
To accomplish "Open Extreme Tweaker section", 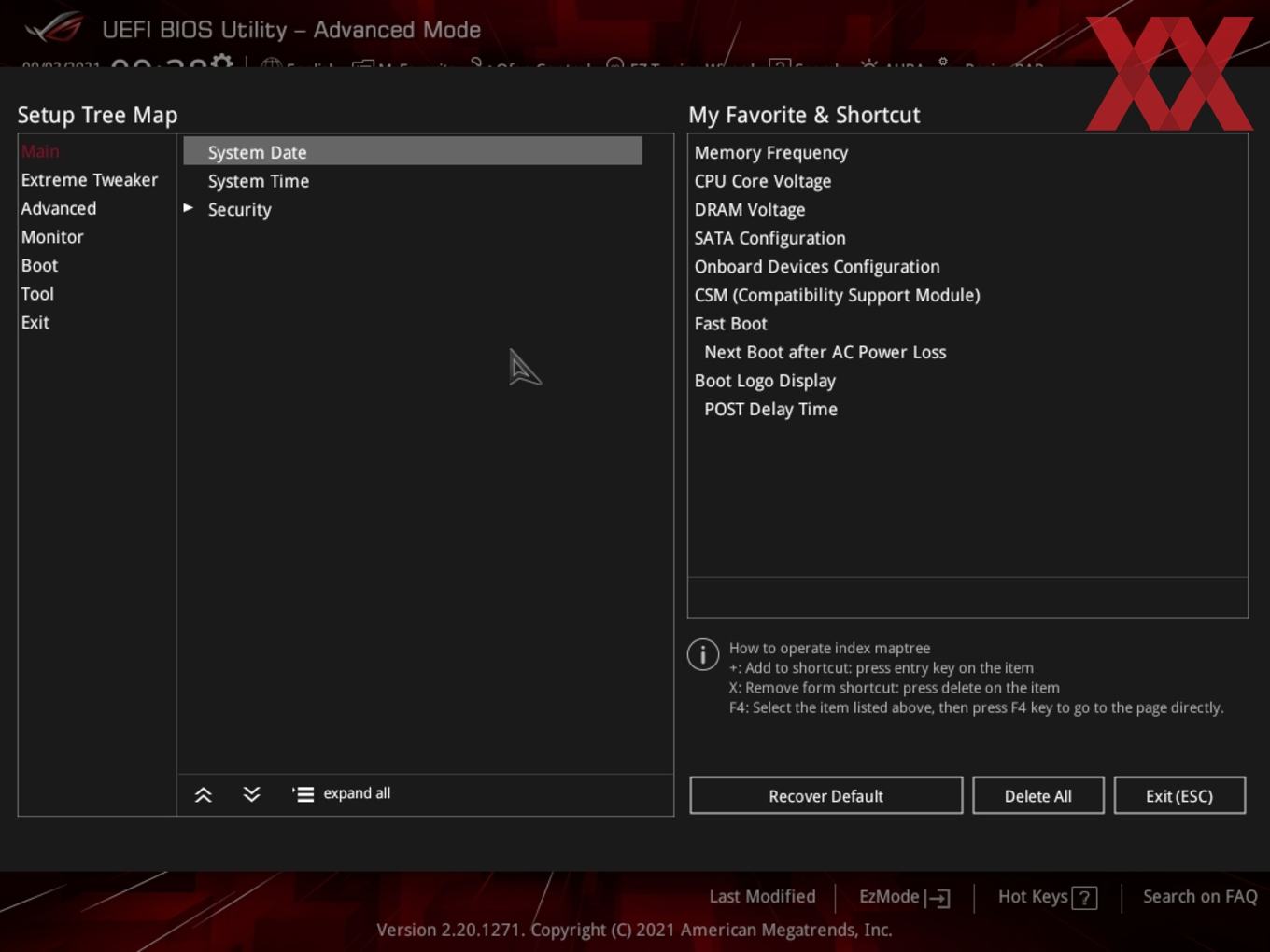I will 90,180.
